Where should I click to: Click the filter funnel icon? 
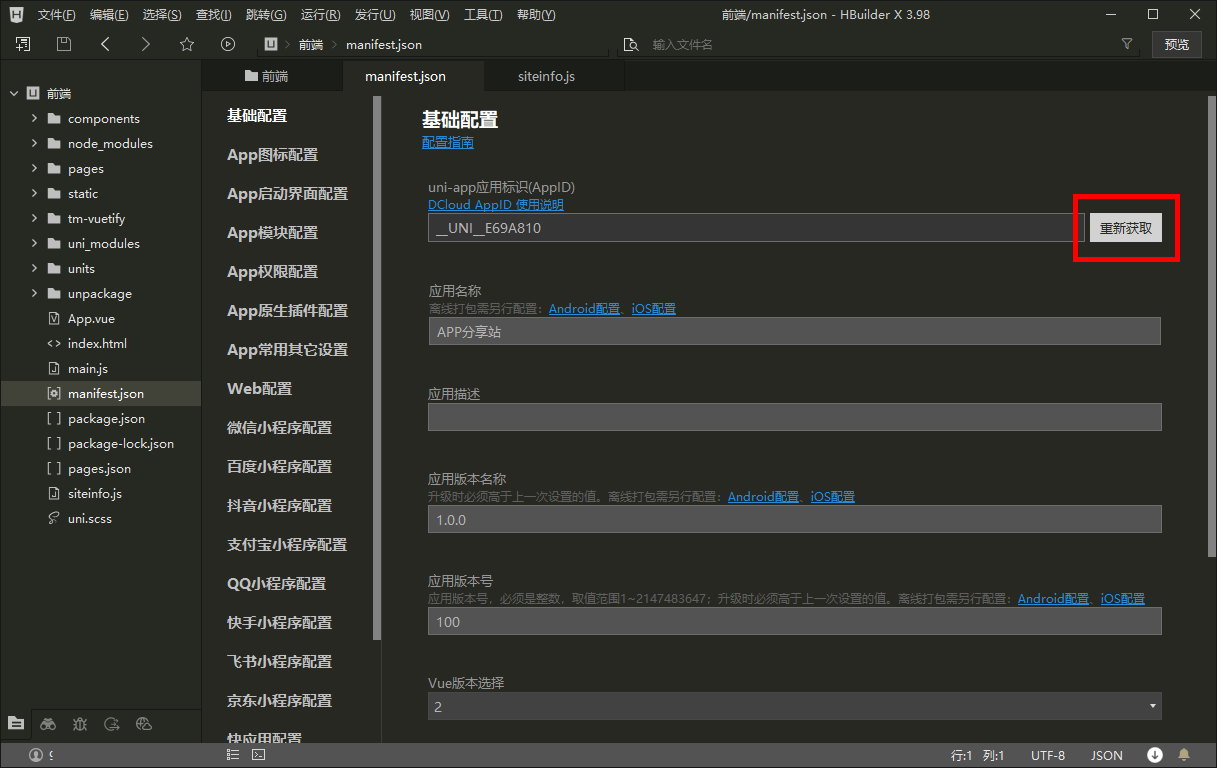tap(1127, 44)
